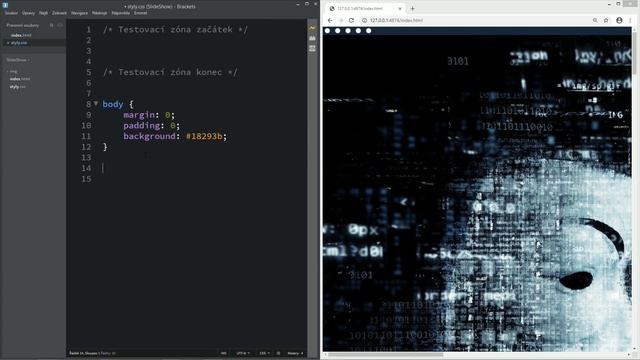
Task: Select the last slideshow dot
Action: pyautogui.click(x=369, y=31)
